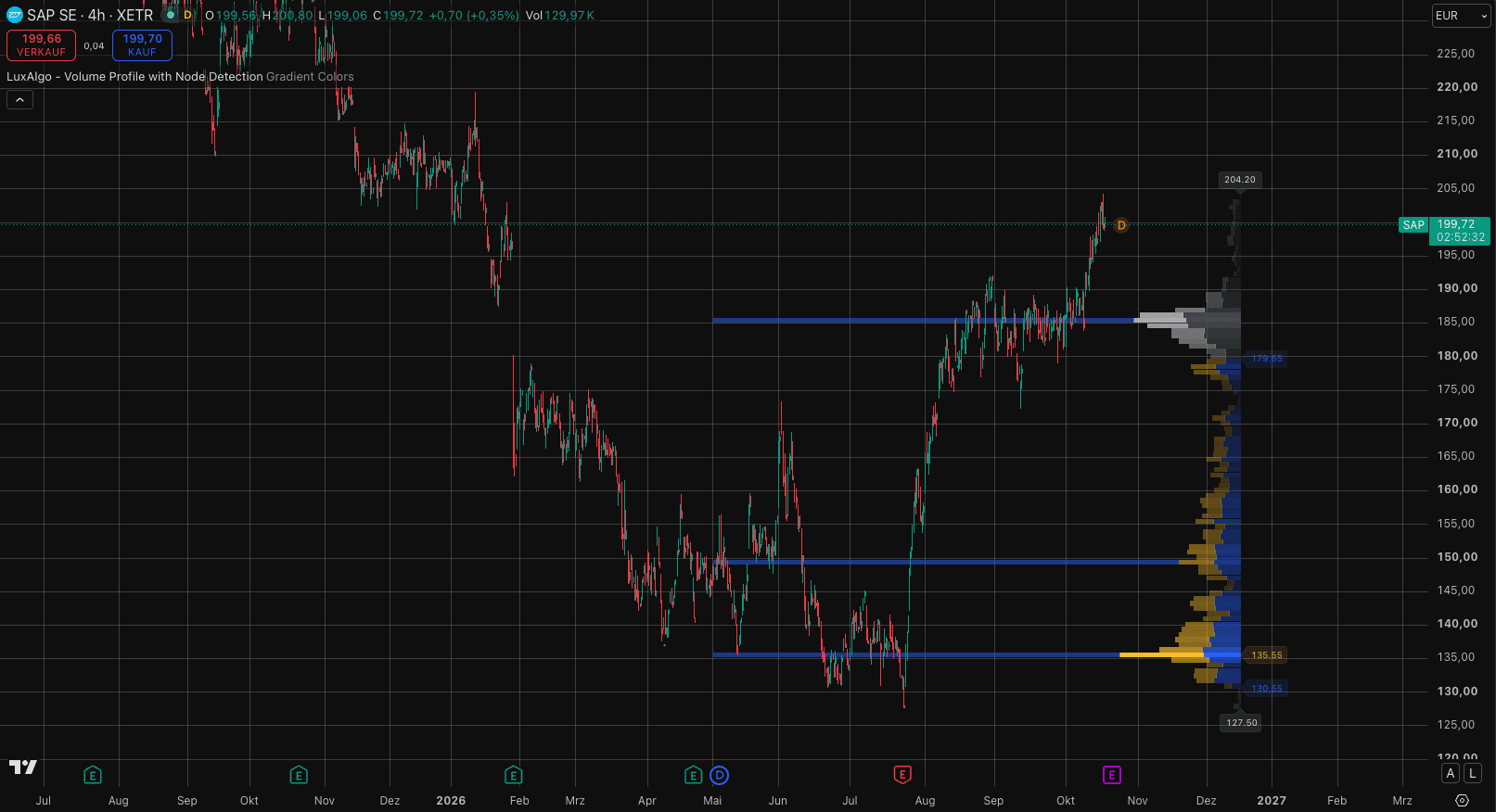1496x812 pixels.
Task: Select the LuxAlgo Volume Profile indicator legend
Action: 180,77
